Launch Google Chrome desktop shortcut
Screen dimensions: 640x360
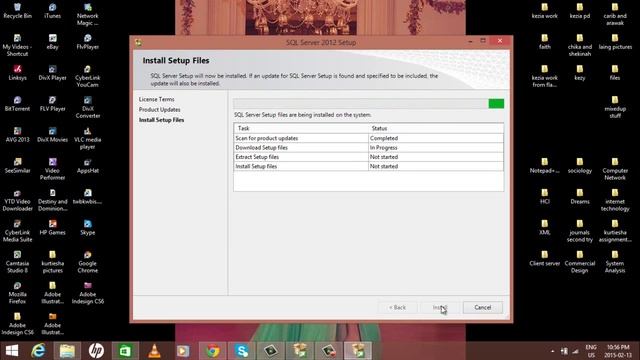point(87,262)
